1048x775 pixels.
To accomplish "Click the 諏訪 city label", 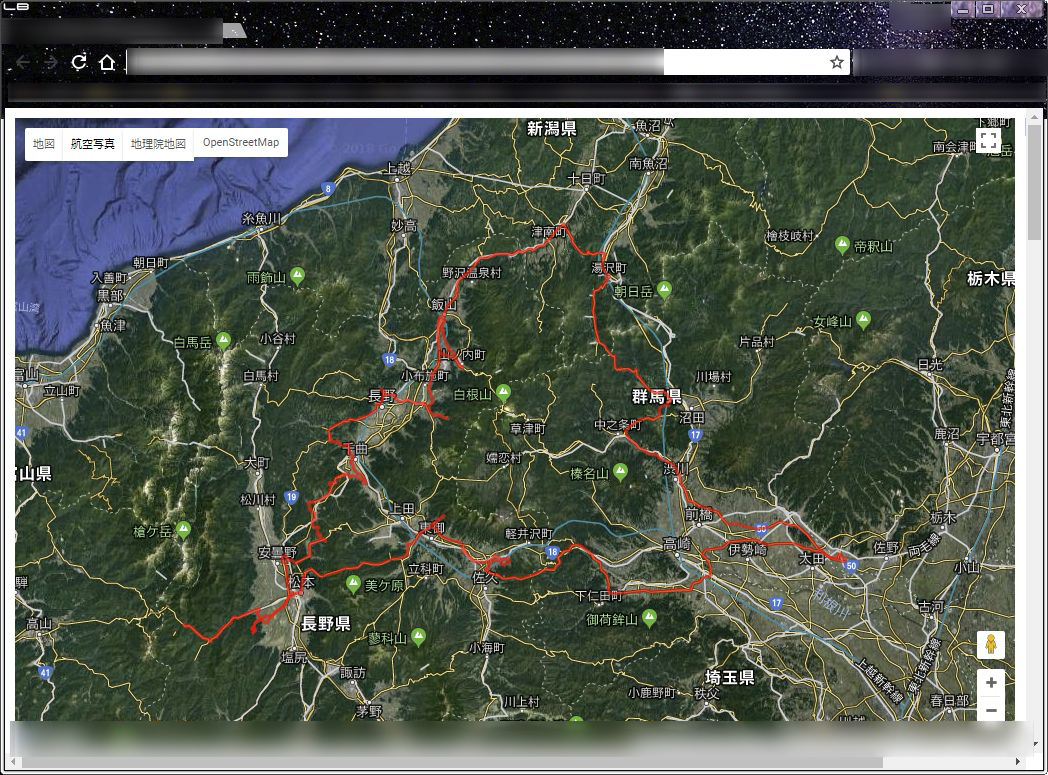I will pyautogui.click(x=352, y=672).
